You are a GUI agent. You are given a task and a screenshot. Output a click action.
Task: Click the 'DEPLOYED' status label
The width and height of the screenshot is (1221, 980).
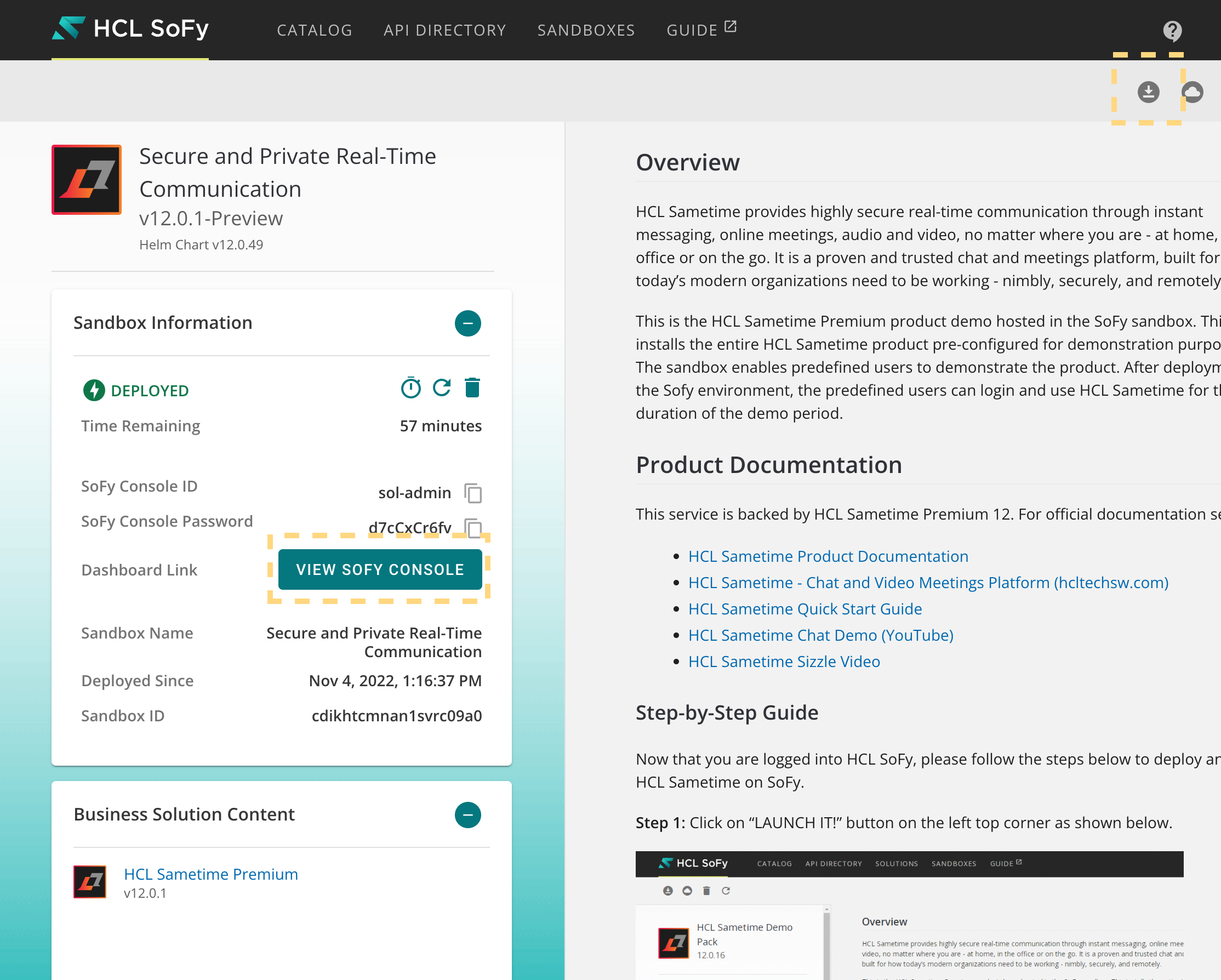pos(150,391)
